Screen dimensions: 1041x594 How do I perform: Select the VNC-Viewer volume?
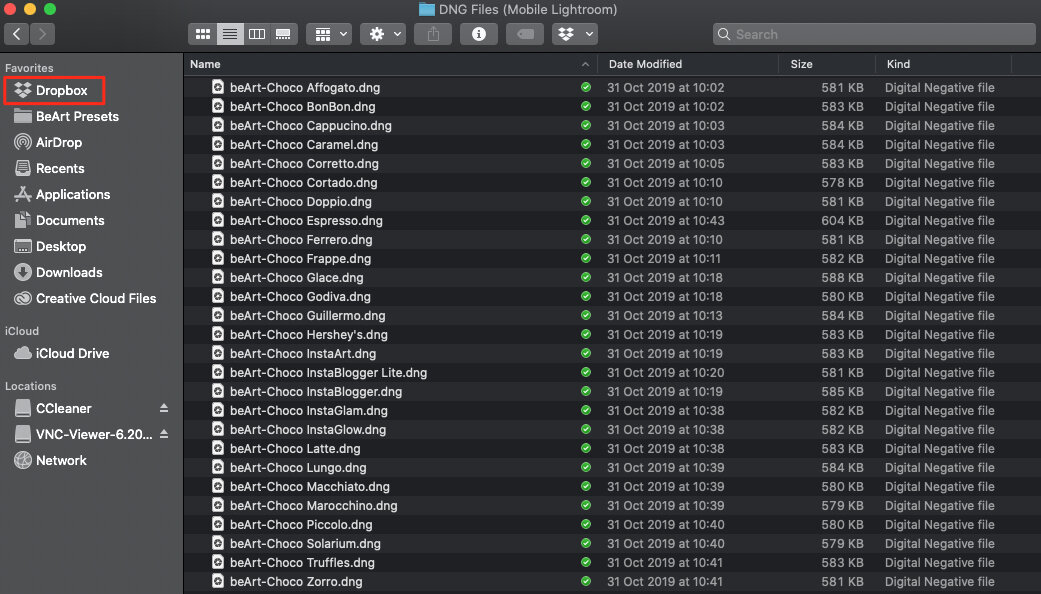(83, 434)
